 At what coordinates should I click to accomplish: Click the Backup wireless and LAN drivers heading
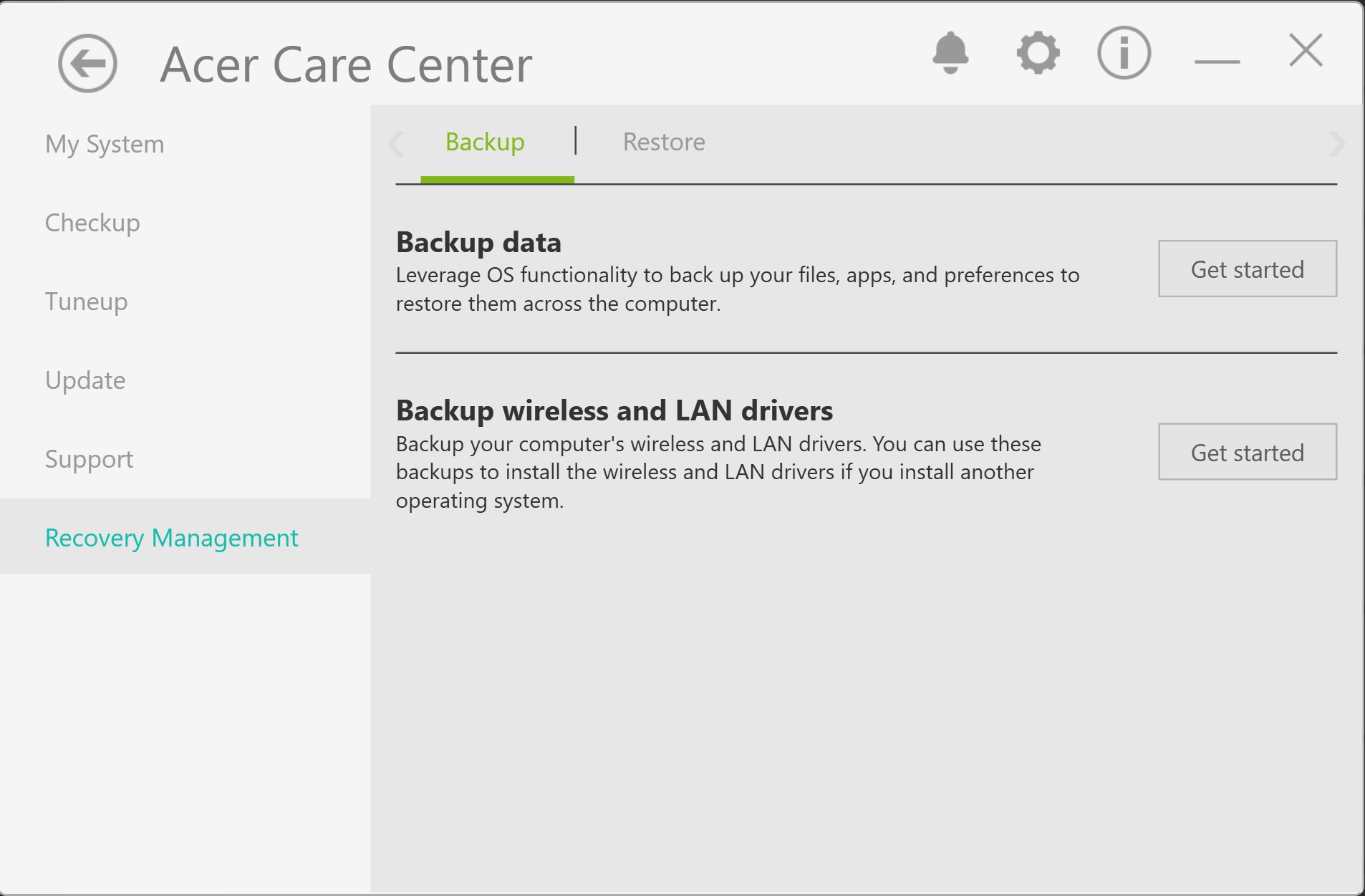tap(614, 410)
